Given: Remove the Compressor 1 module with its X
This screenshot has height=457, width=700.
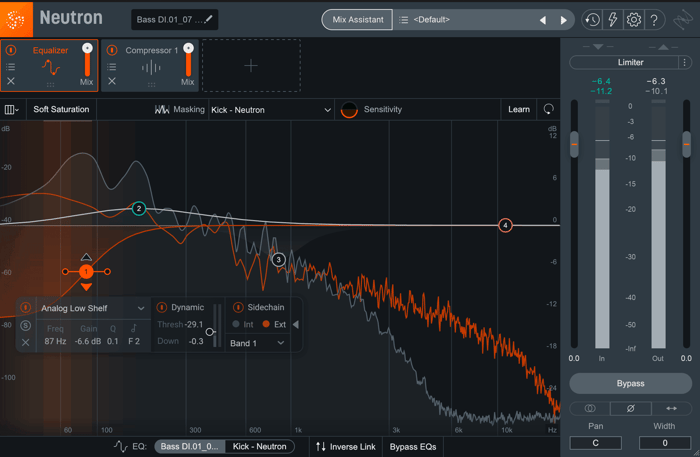Looking at the screenshot, I should [x=112, y=81].
